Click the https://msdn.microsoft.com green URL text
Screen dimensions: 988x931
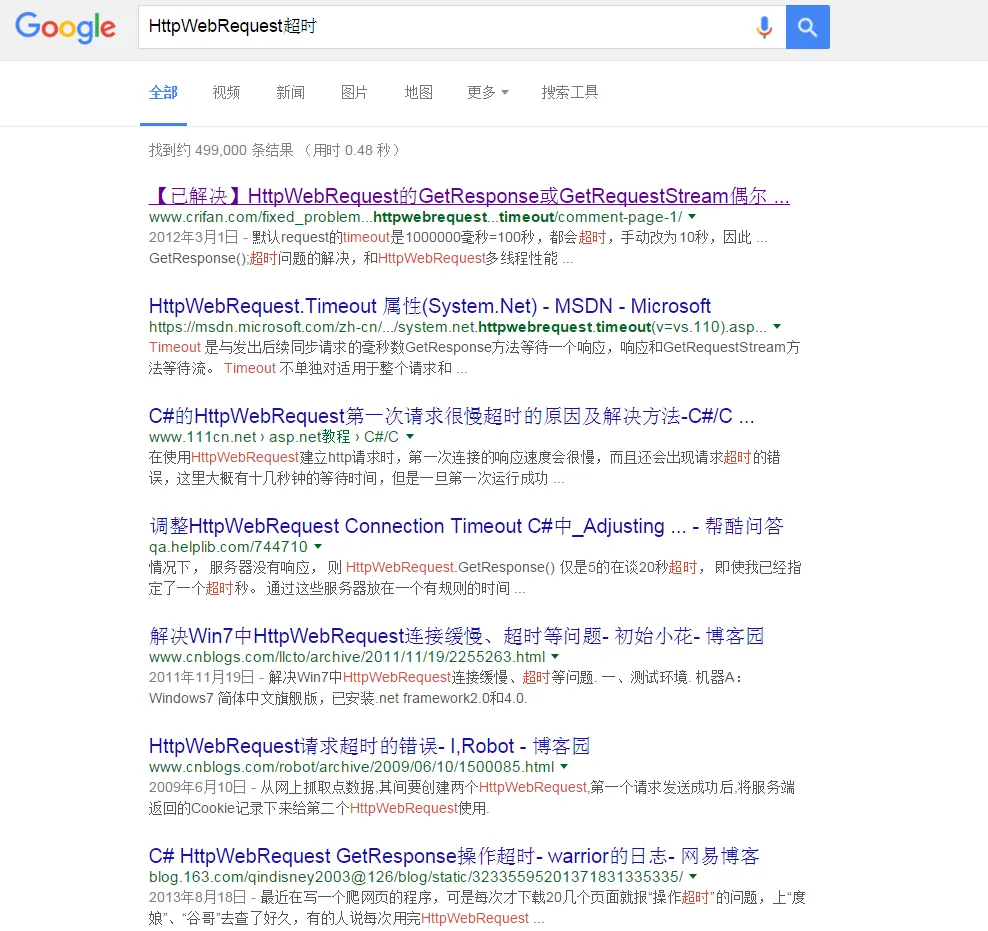point(458,327)
